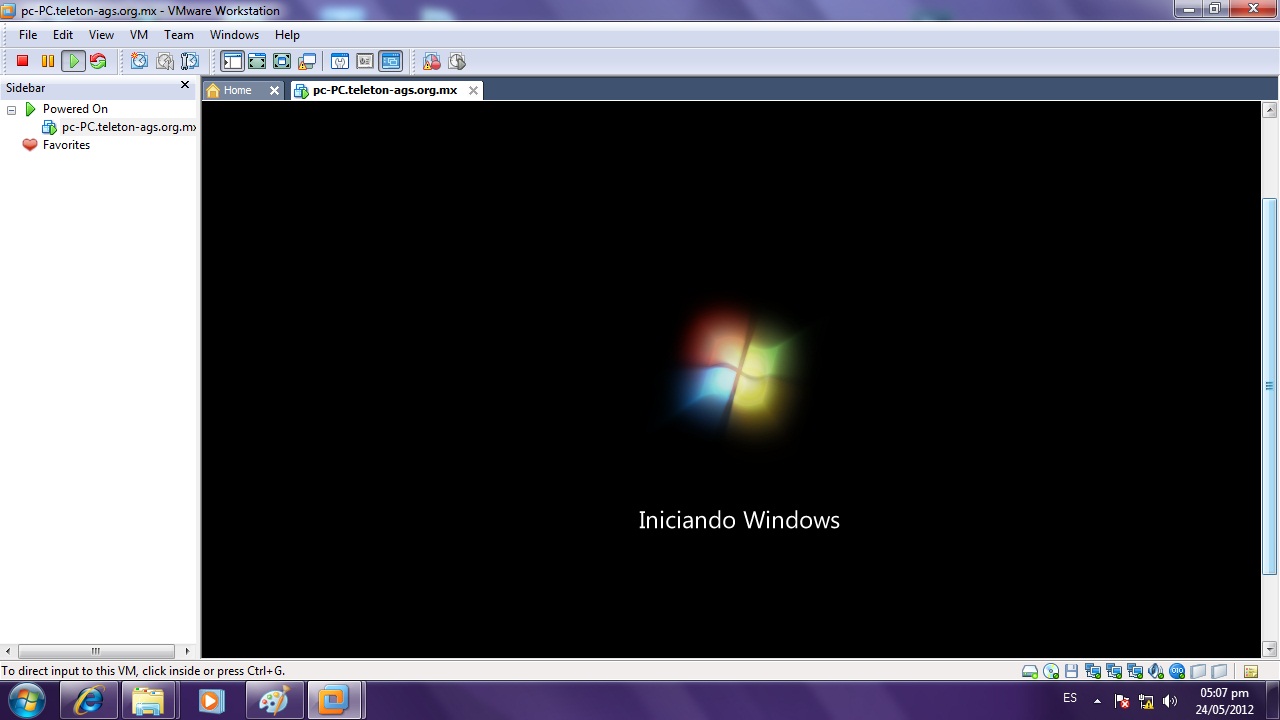This screenshot has height=720, width=1280.
Task: Click the CD/DVD drive status icon
Action: click(x=1051, y=671)
